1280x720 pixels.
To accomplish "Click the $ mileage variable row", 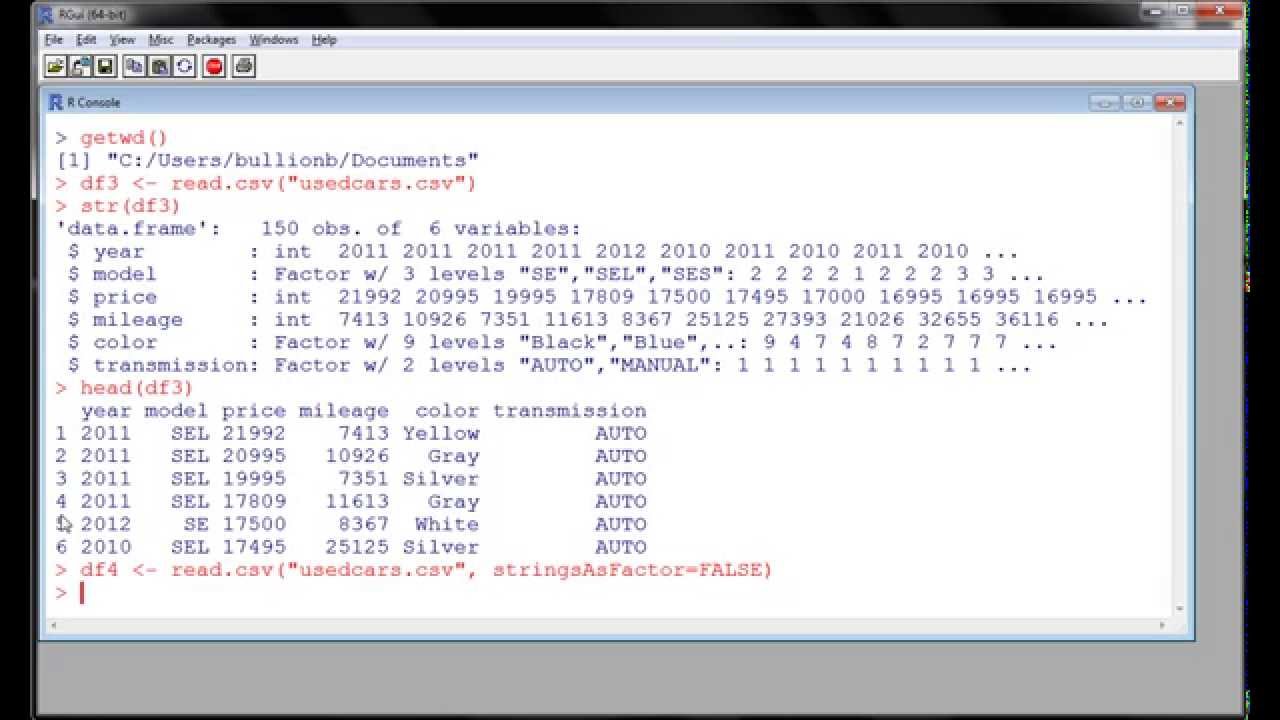I will click(588, 320).
